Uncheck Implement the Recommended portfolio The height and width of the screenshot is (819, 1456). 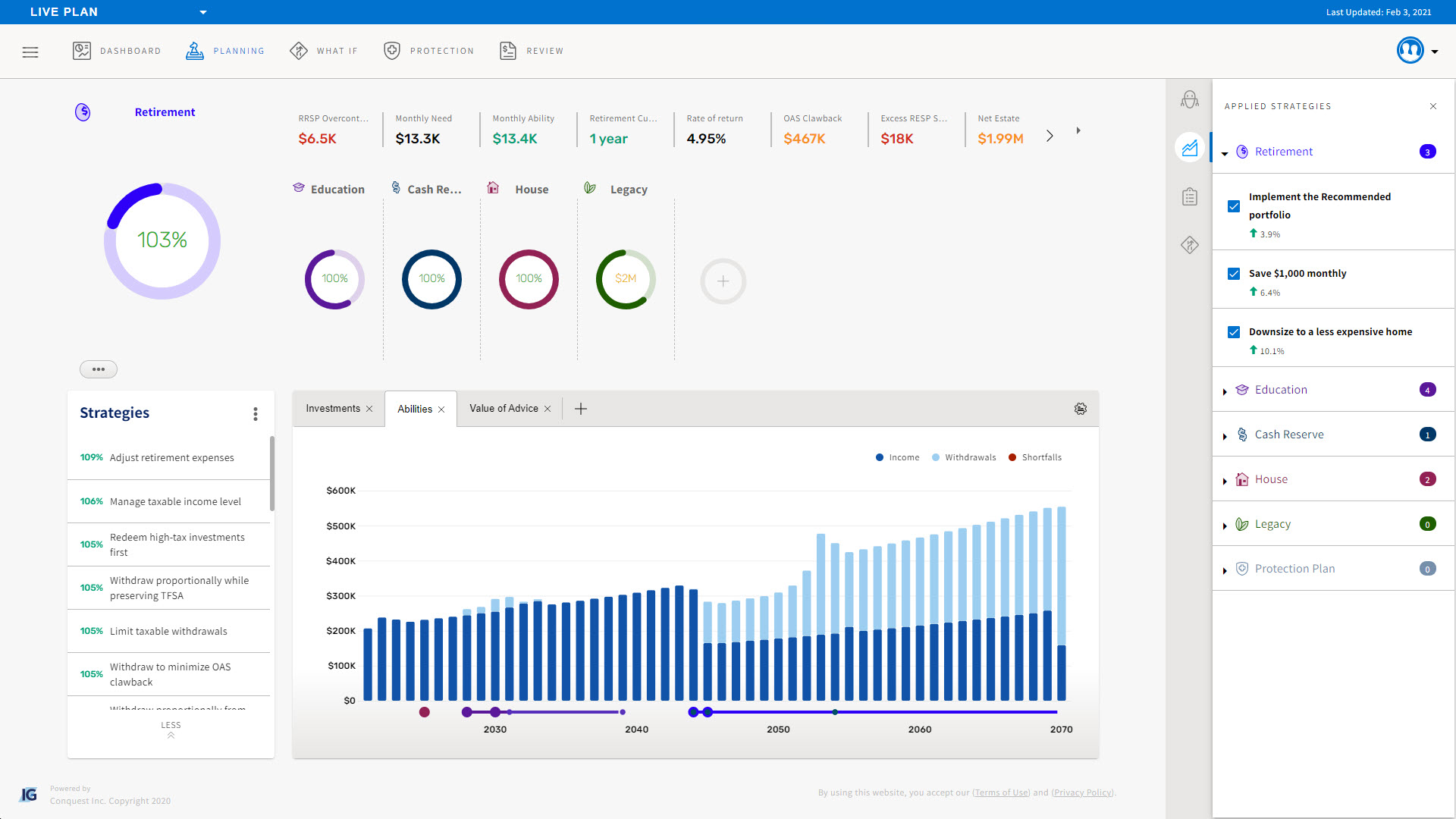tap(1234, 206)
